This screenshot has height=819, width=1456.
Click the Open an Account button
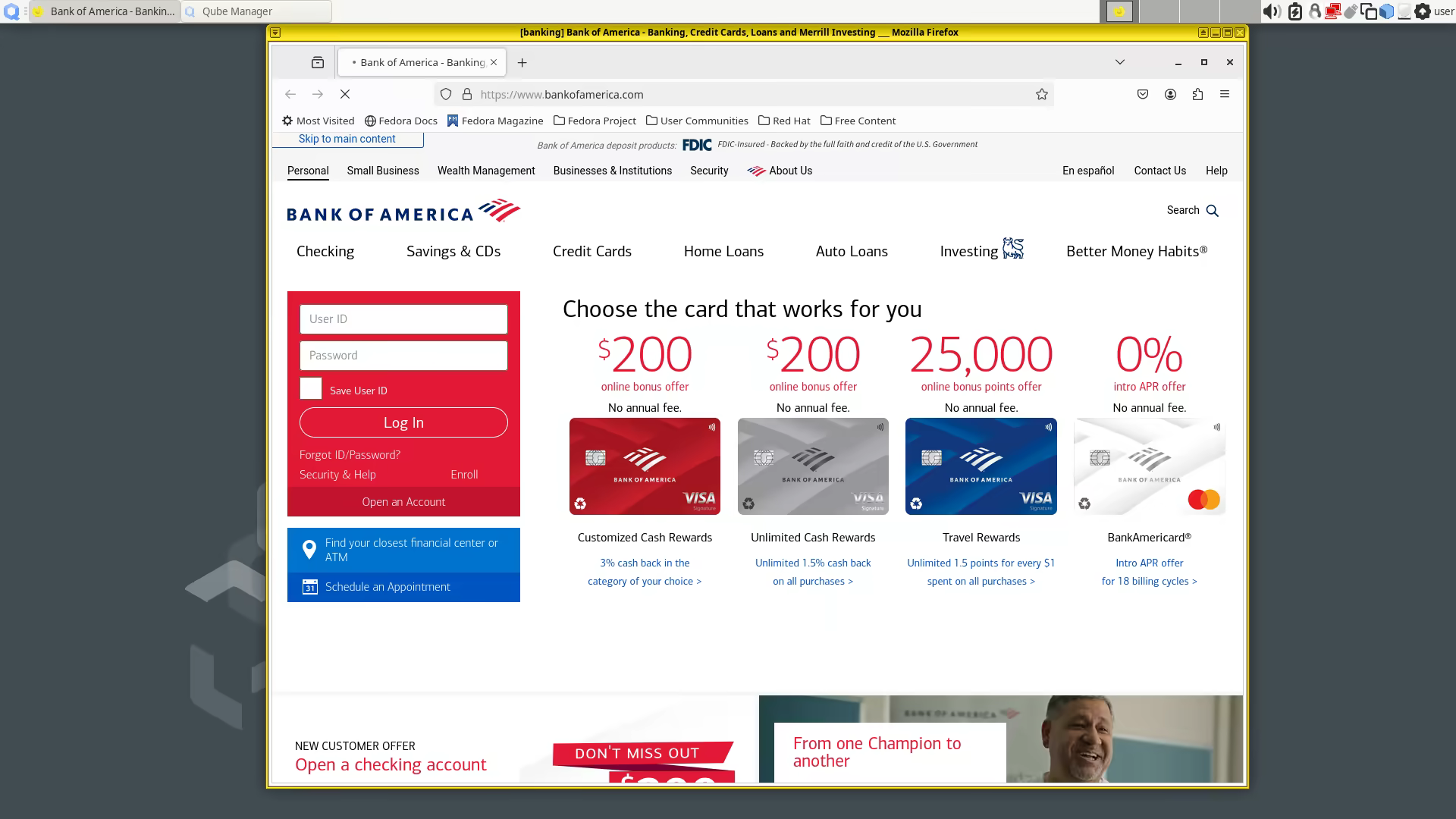tap(403, 502)
